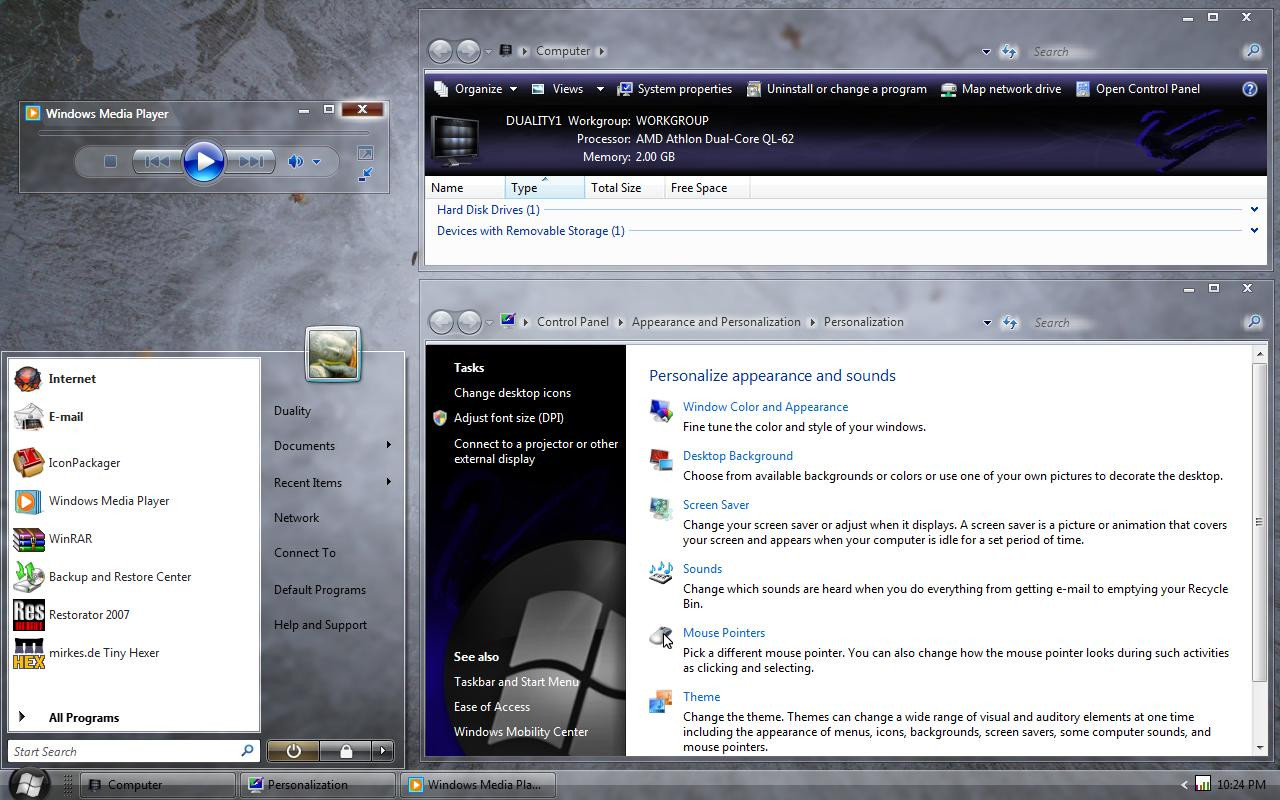The height and width of the screenshot is (800, 1280).
Task: Open E-mail from Start menu
Action: coord(134,417)
